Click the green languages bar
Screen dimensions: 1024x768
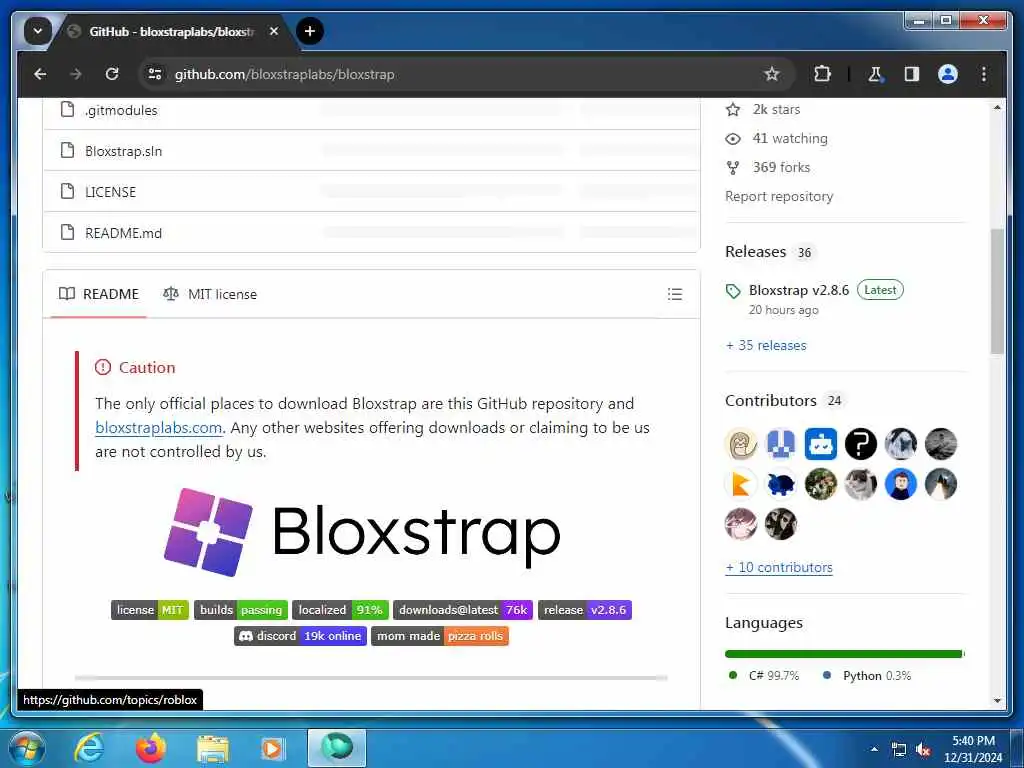tap(844, 654)
